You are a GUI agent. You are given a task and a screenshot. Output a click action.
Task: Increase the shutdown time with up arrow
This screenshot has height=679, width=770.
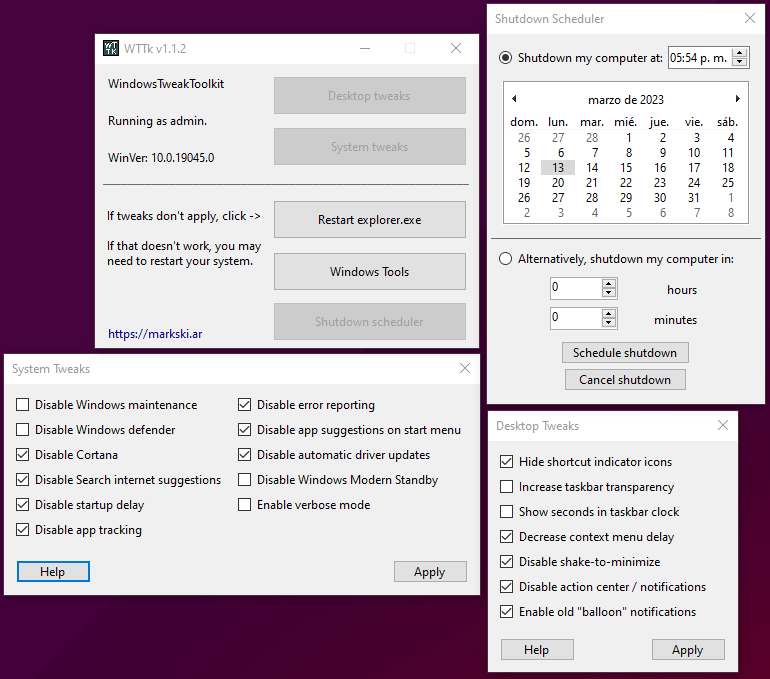[x=739, y=53]
